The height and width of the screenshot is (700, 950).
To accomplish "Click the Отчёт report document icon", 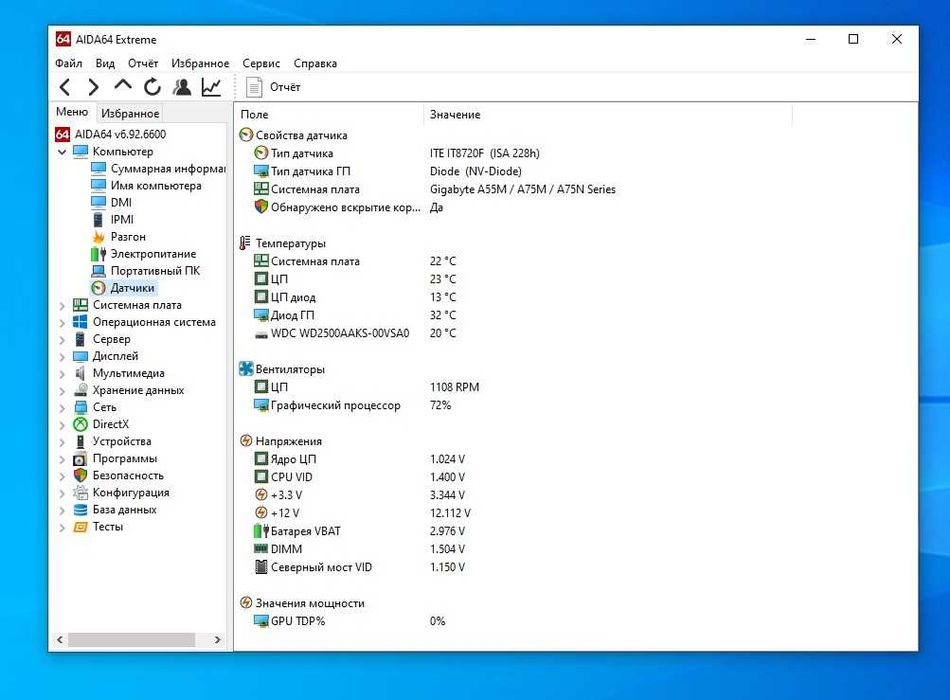I will click(x=254, y=87).
